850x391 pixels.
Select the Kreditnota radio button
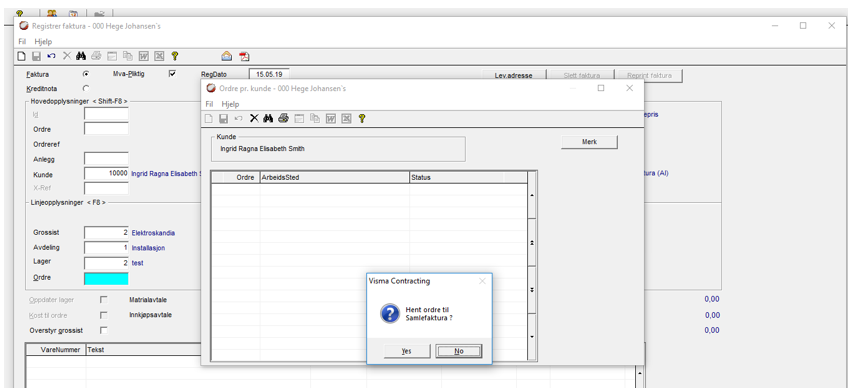coord(86,88)
